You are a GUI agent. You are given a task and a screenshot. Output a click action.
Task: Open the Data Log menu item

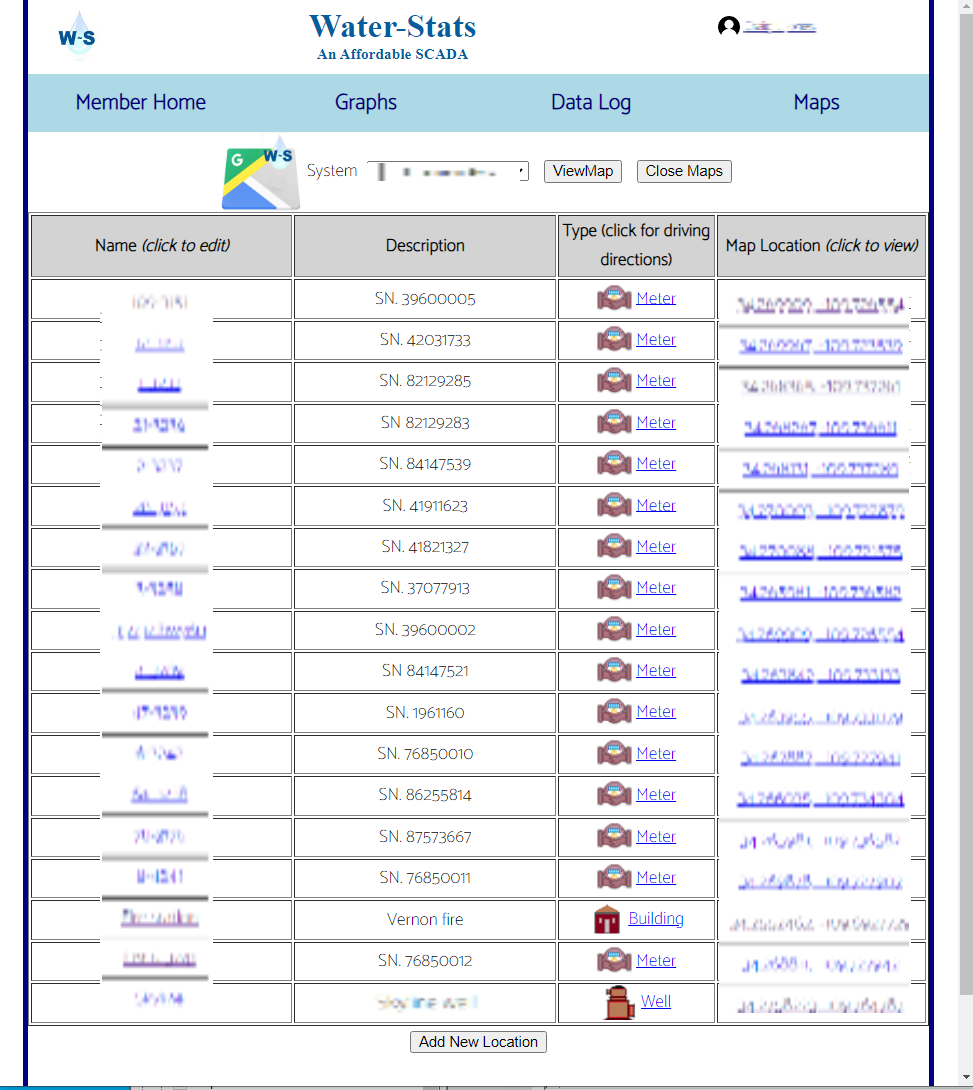(x=591, y=102)
